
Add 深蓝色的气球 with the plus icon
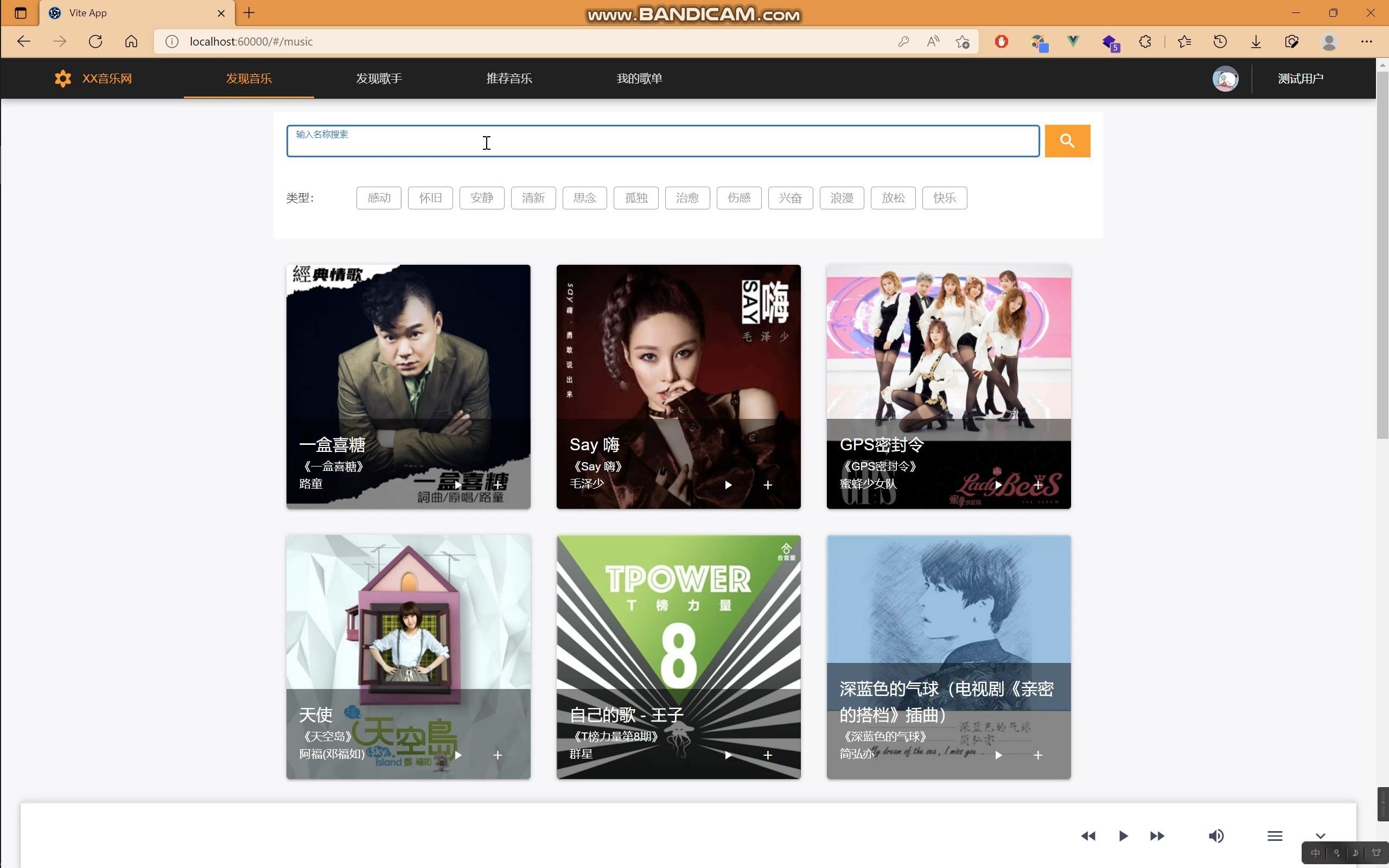(1038, 755)
